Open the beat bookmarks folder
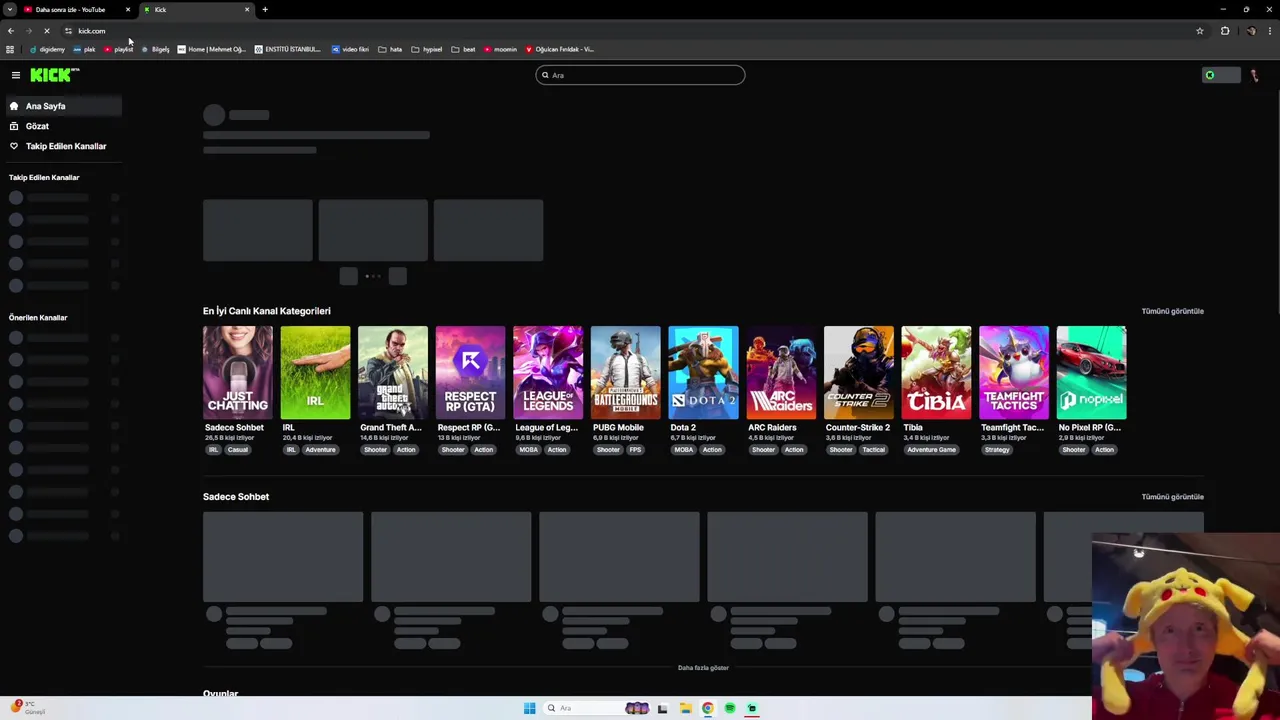The width and height of the screenshot is (1280, 720). (x=463, y=49)
